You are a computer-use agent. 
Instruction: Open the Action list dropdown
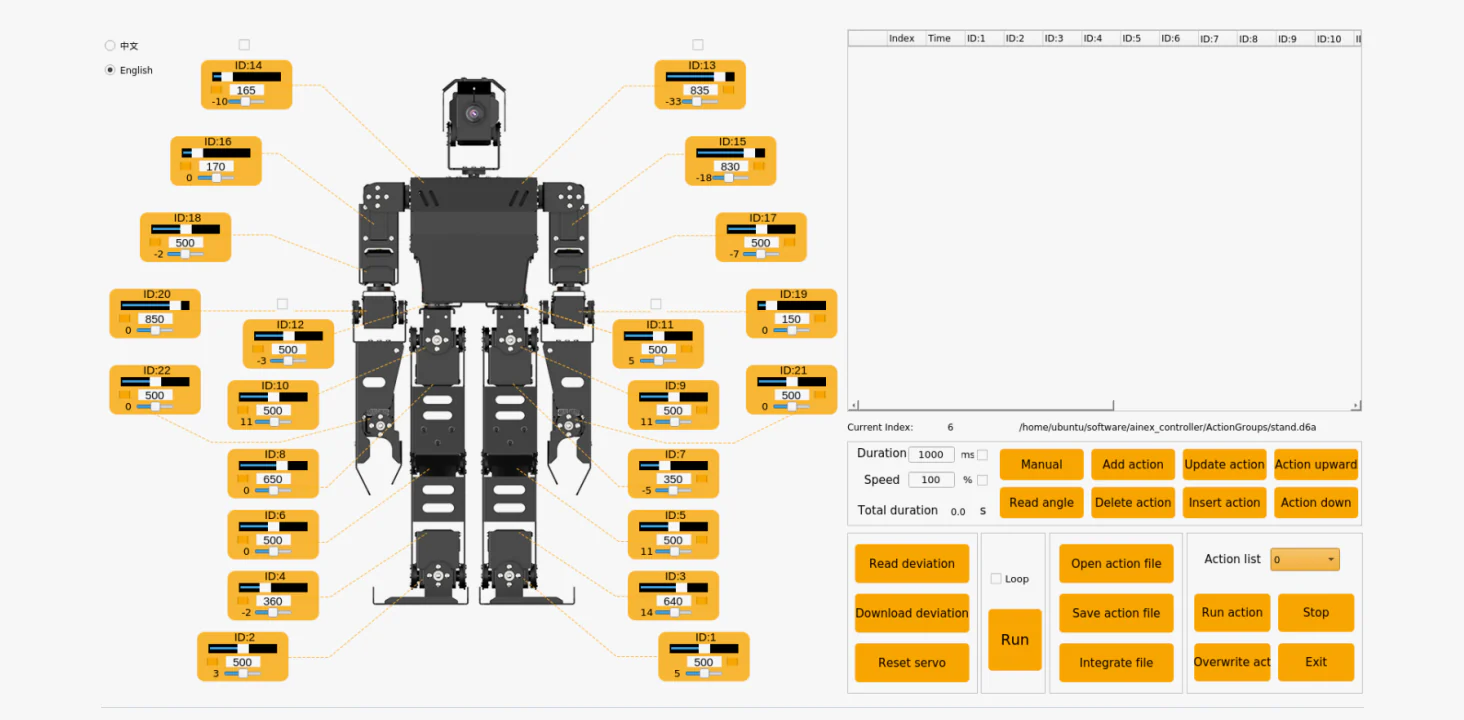point(1304,560)
